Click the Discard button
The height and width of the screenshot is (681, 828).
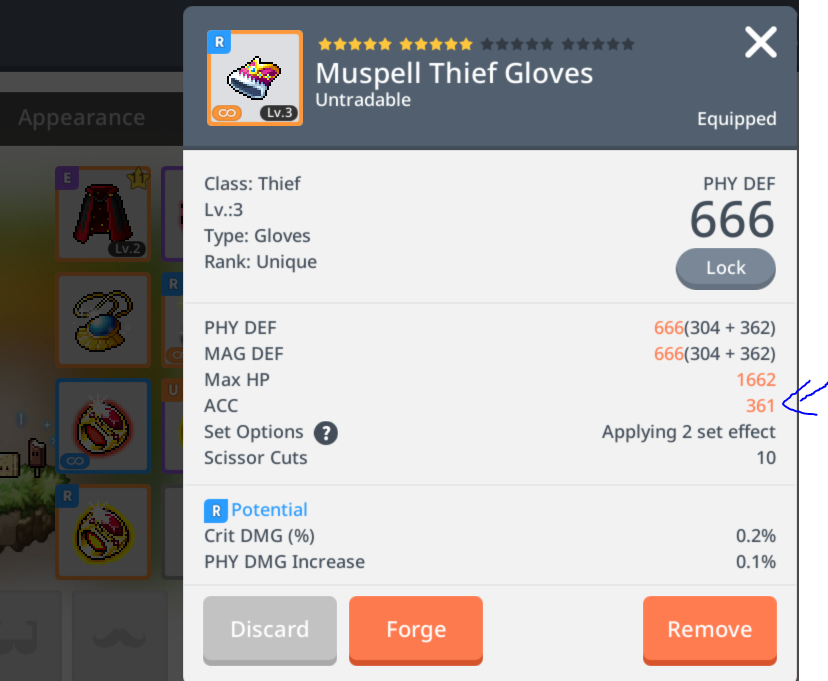point(270,630)
